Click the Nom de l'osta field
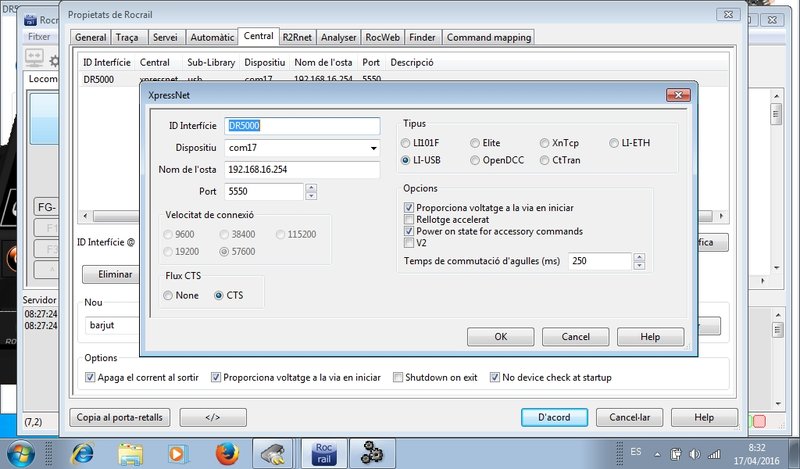Viewport: 800px width, 469px height. 302,169
